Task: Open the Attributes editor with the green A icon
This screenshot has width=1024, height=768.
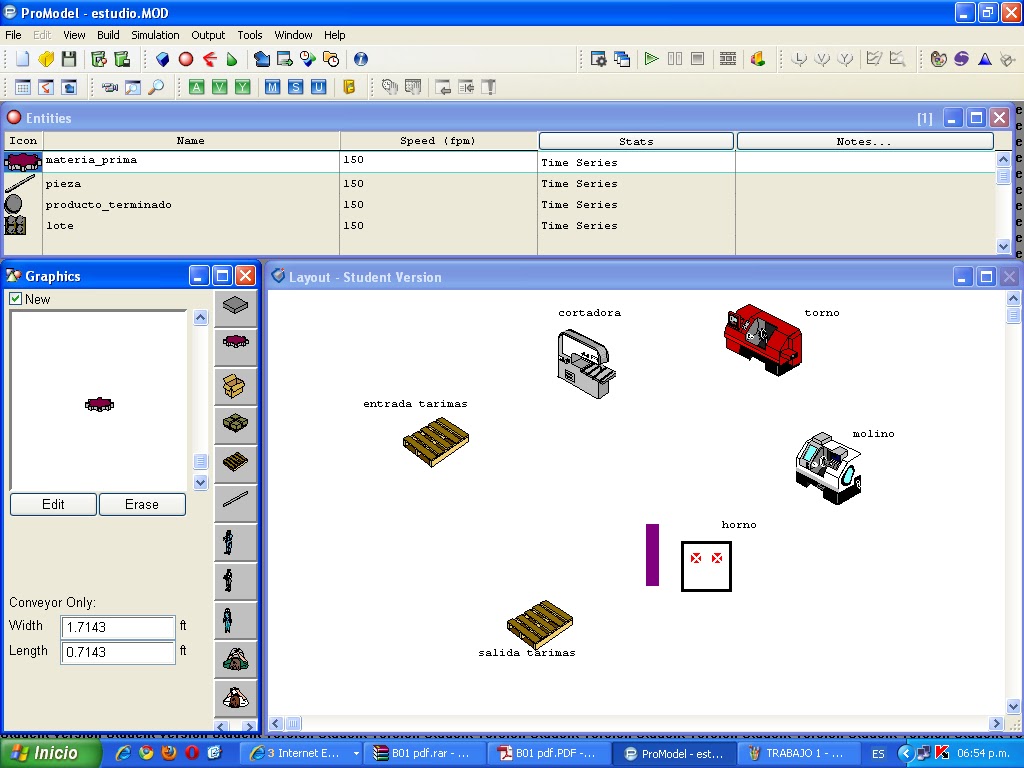Action: [197, 87]
